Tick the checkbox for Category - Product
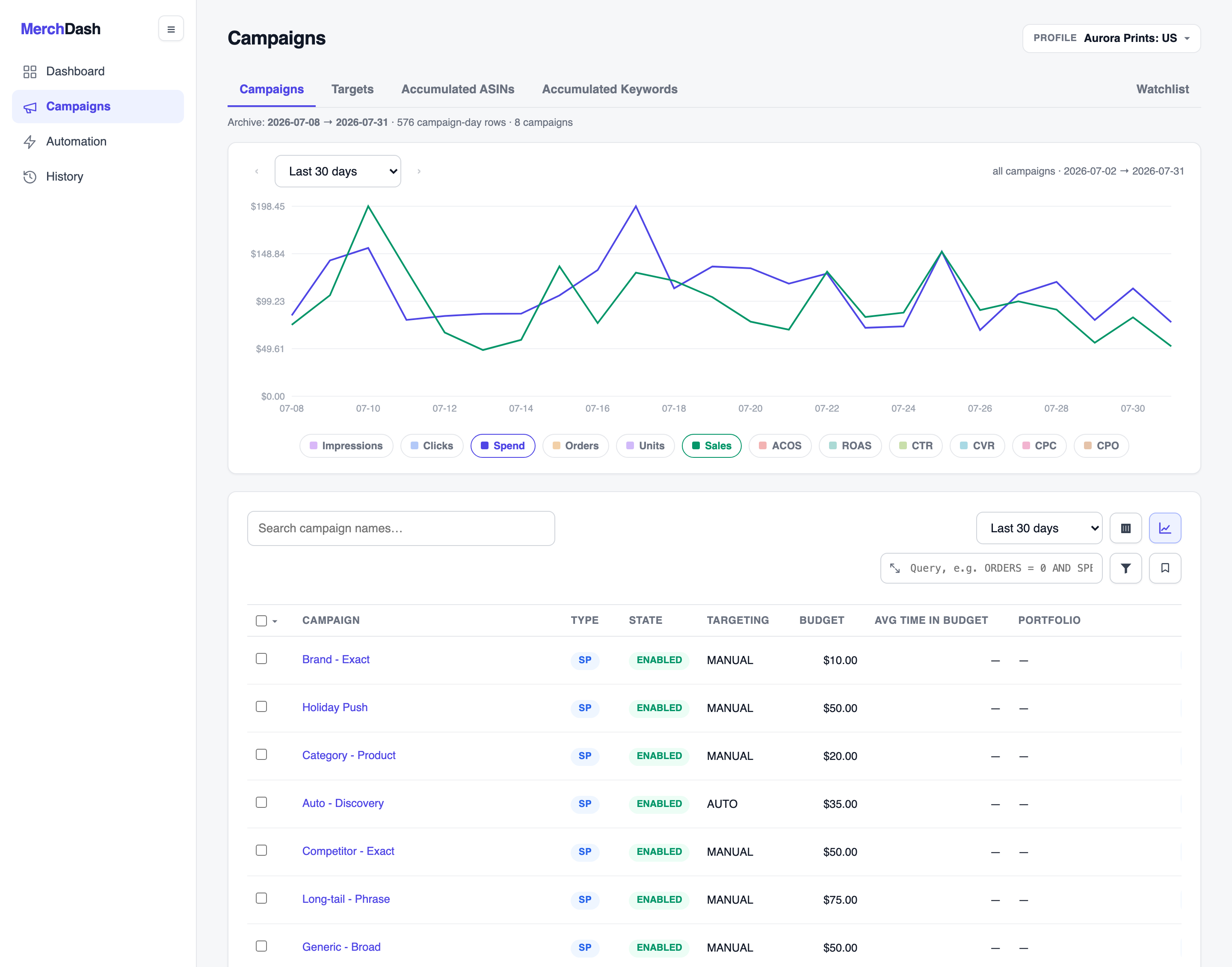 (x=261, y=755)
